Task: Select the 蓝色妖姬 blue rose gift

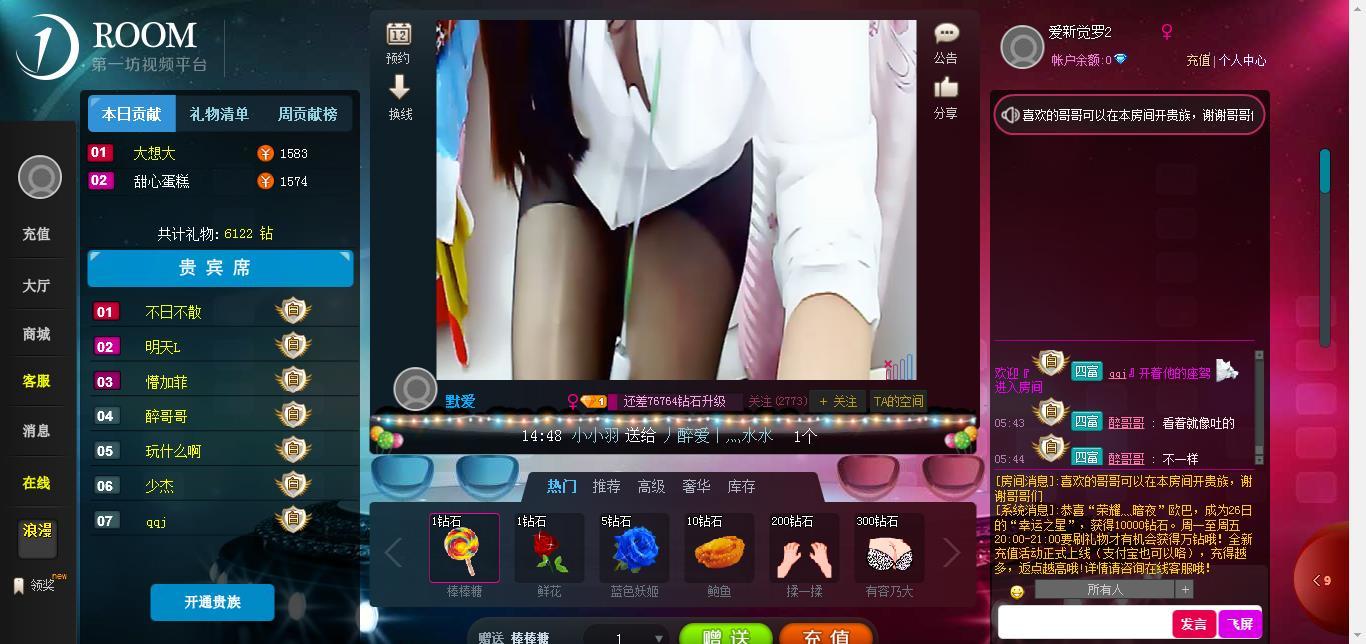Action: (x=633, y=548)
